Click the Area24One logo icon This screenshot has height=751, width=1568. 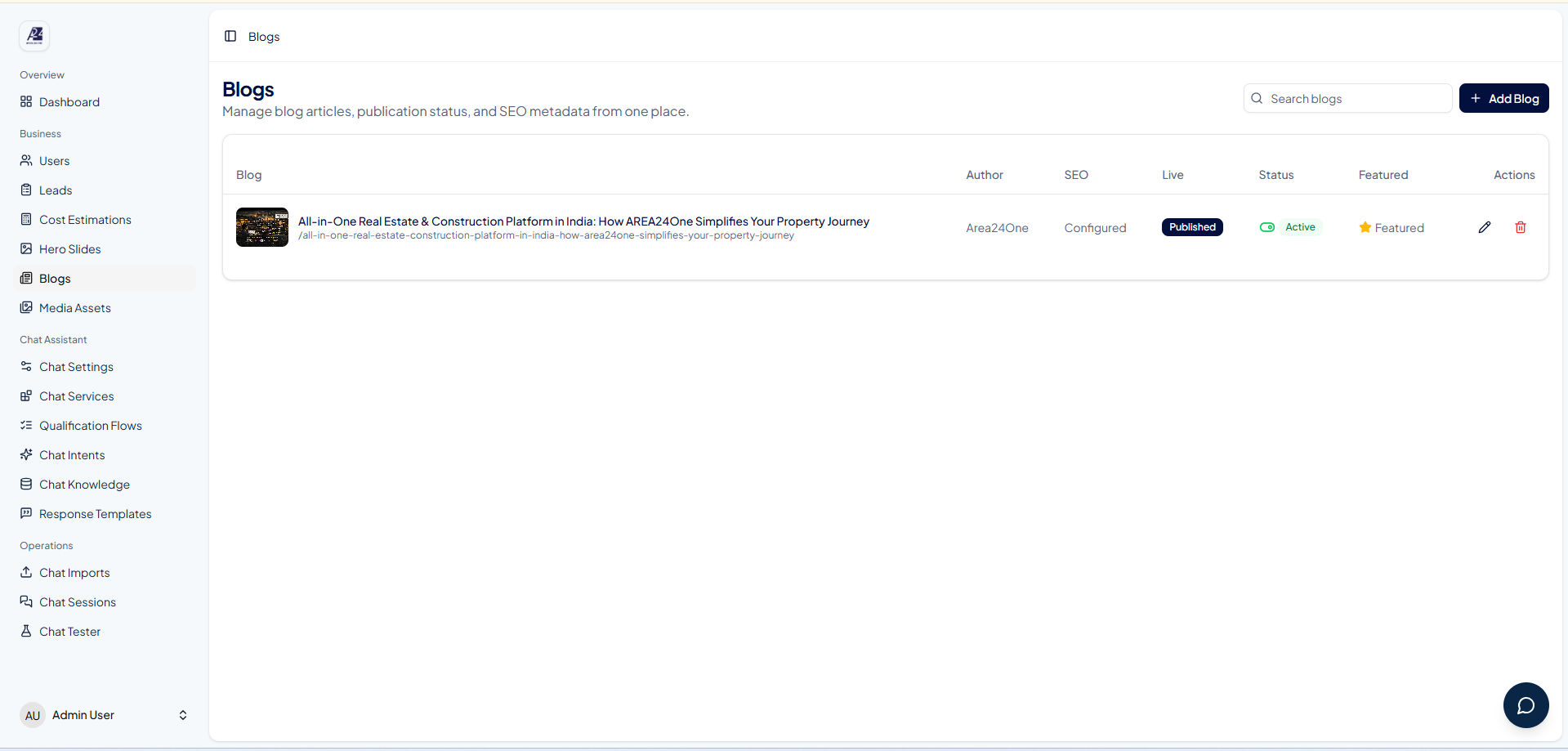point(34,36)
